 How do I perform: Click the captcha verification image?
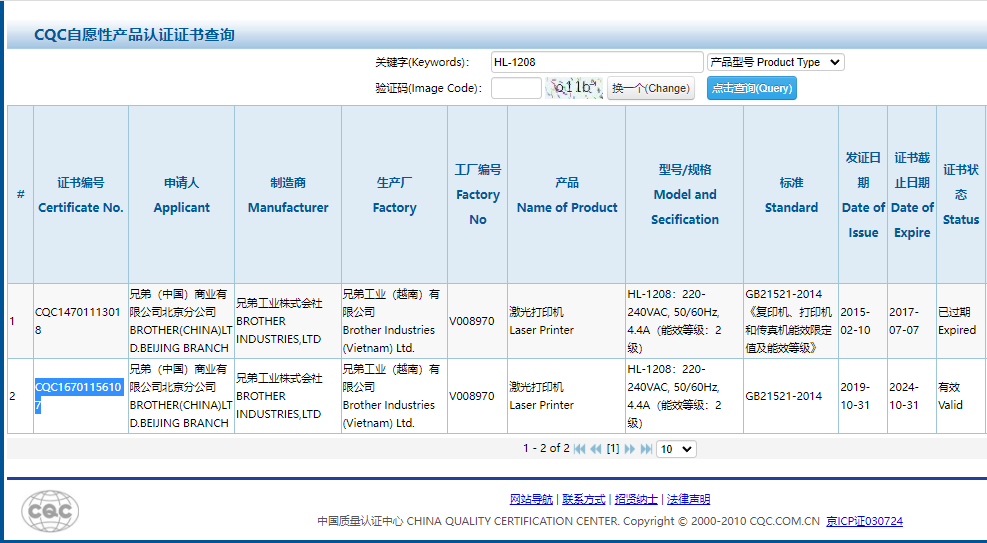point(573,88)
